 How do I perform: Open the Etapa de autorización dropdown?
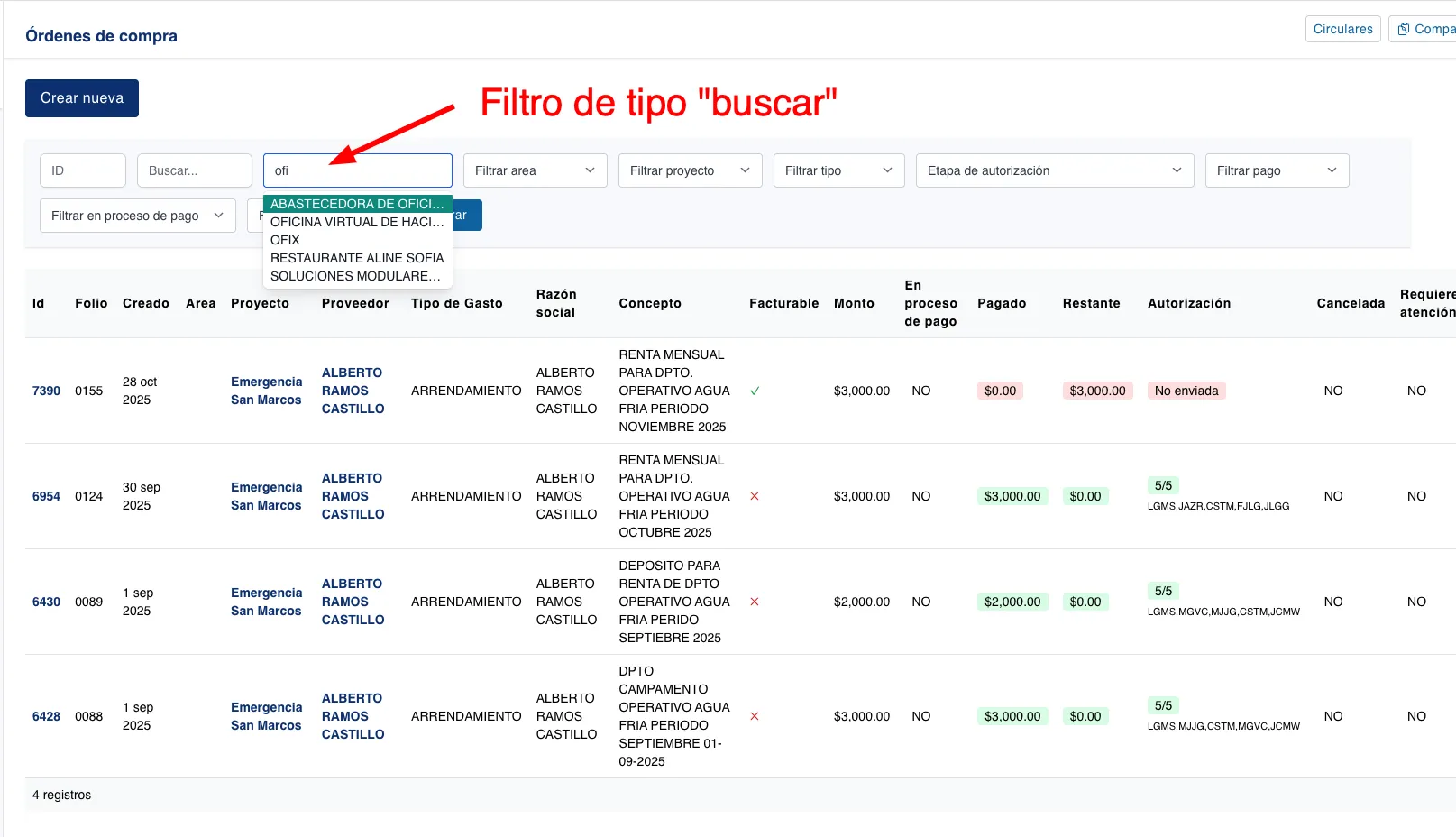1054,170
